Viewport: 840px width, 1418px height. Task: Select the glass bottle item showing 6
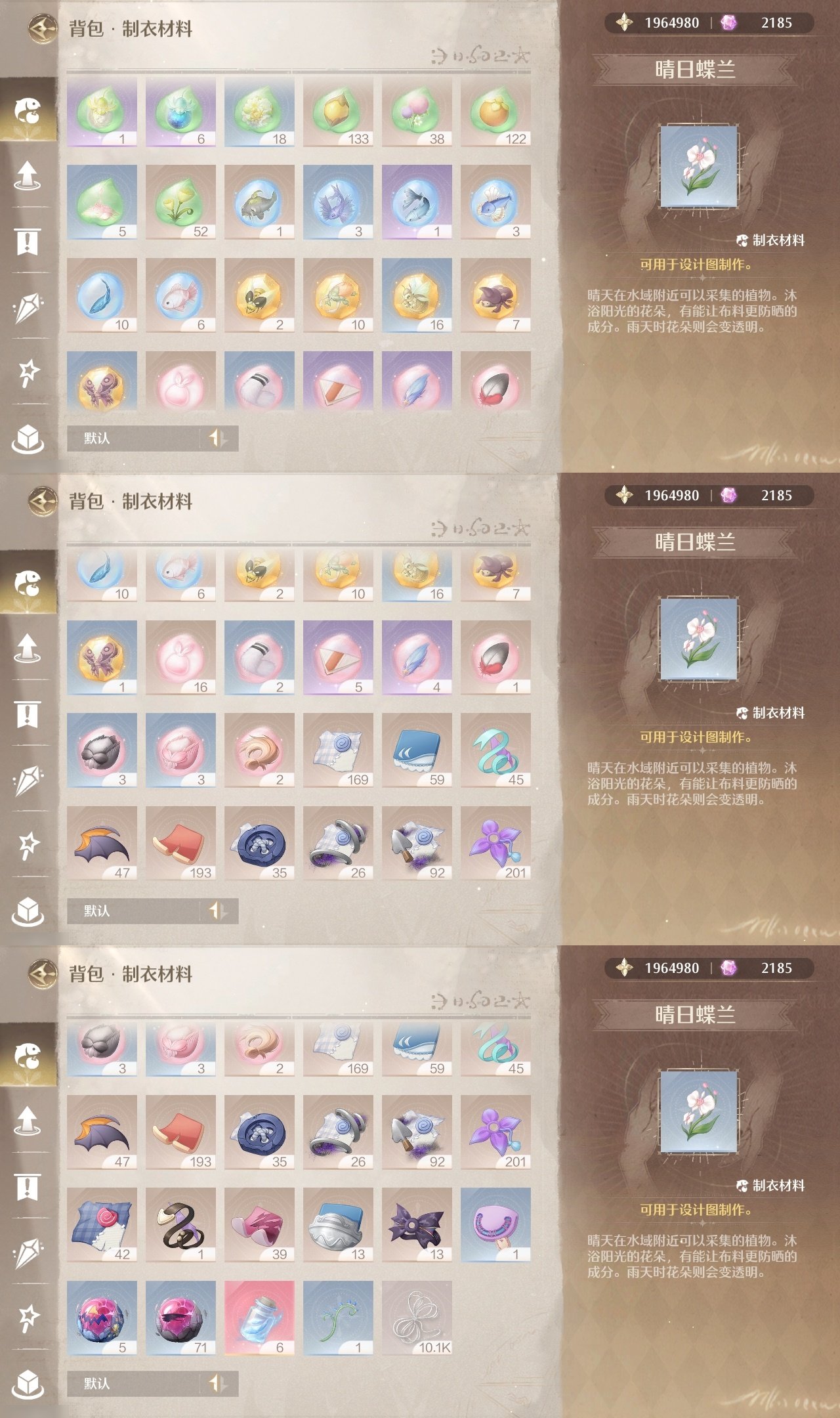coord(259,1318)
